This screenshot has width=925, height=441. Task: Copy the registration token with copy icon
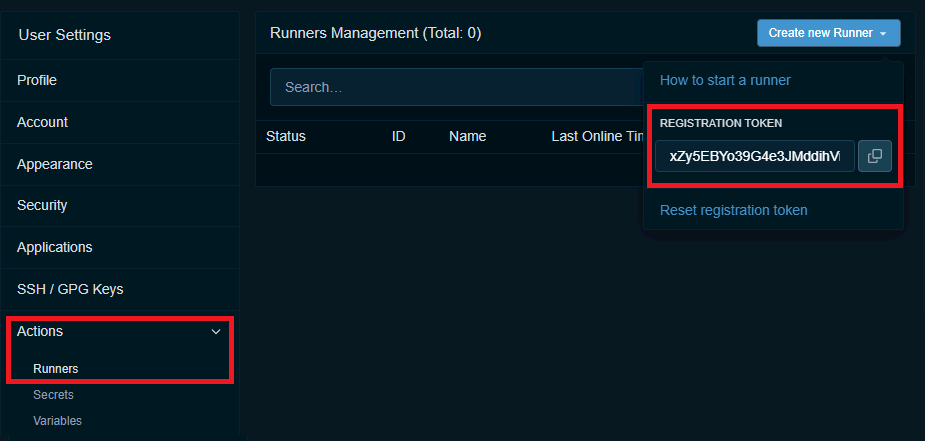[x=874, y=156]
